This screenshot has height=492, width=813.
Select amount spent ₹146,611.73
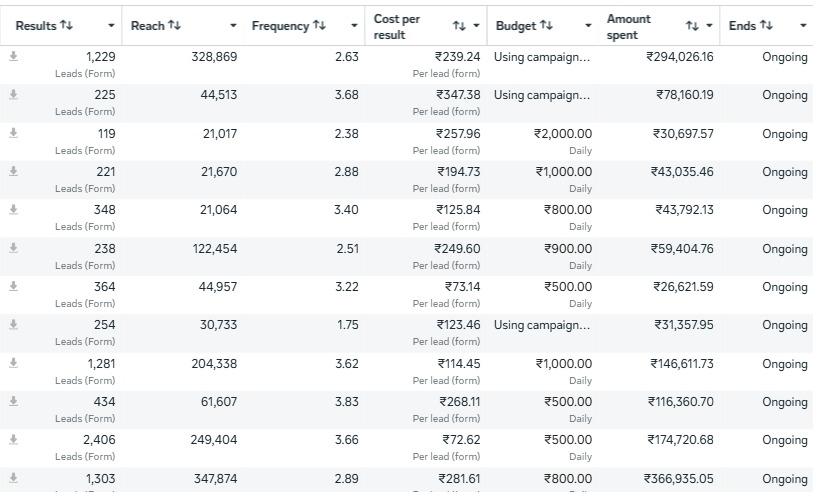682,364
